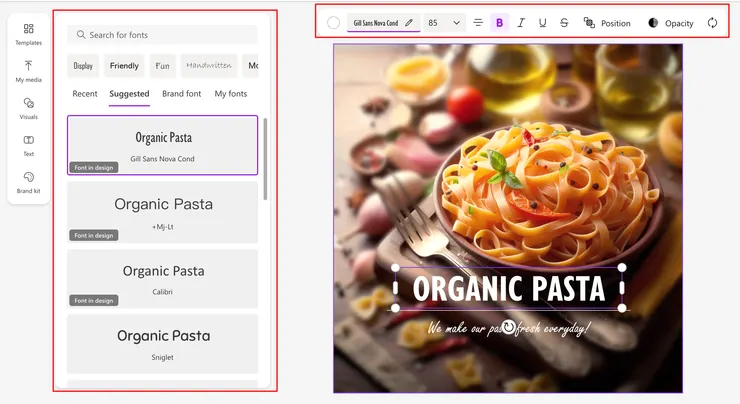Open the Visuals sidebar panel
This screenshot has width=740, height=404.
click(x=28, y=108)
